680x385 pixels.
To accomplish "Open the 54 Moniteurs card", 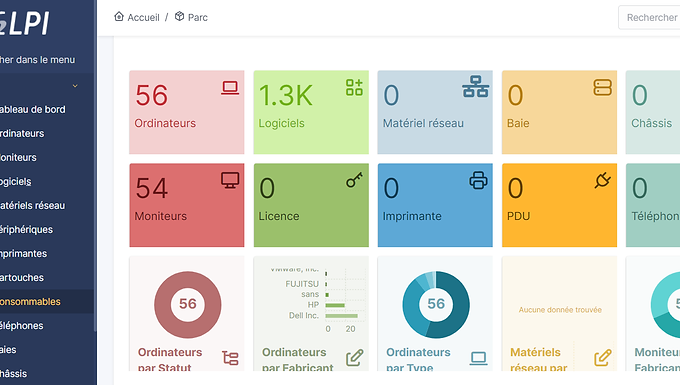I will coord(186,205).
